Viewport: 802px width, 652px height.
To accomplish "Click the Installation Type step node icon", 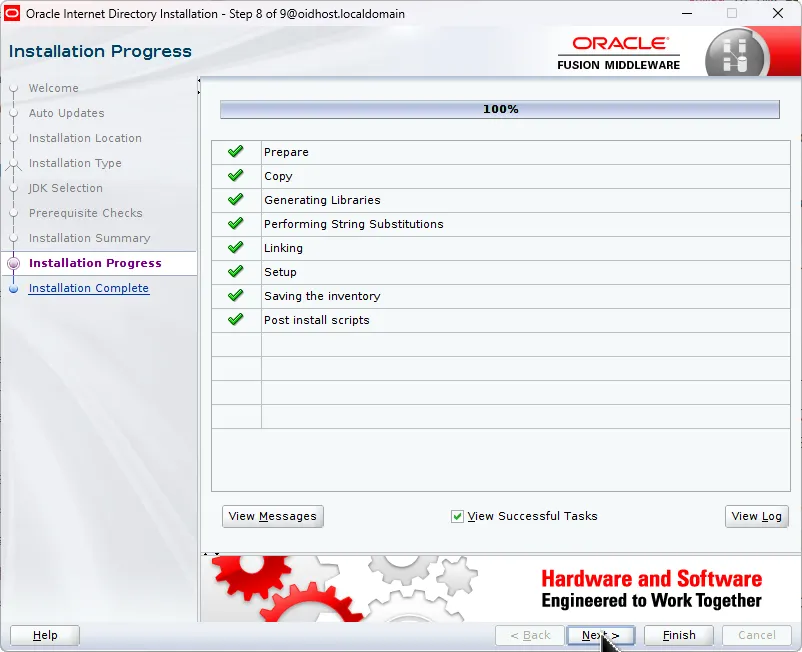I will [14, 164].
